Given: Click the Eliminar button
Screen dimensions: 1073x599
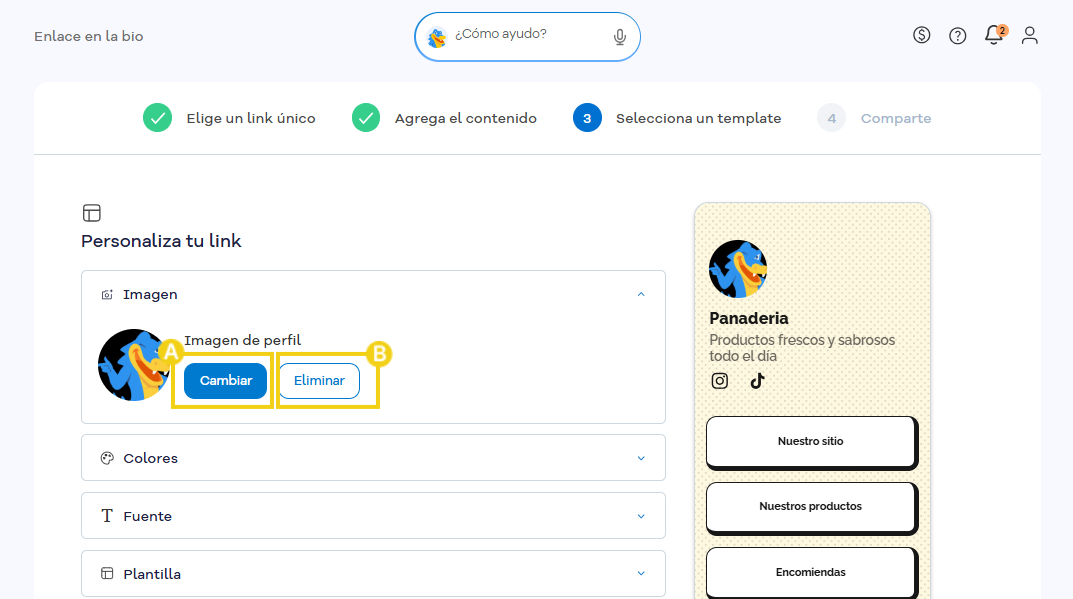Looking at the screenshot, I should (319, 381).
